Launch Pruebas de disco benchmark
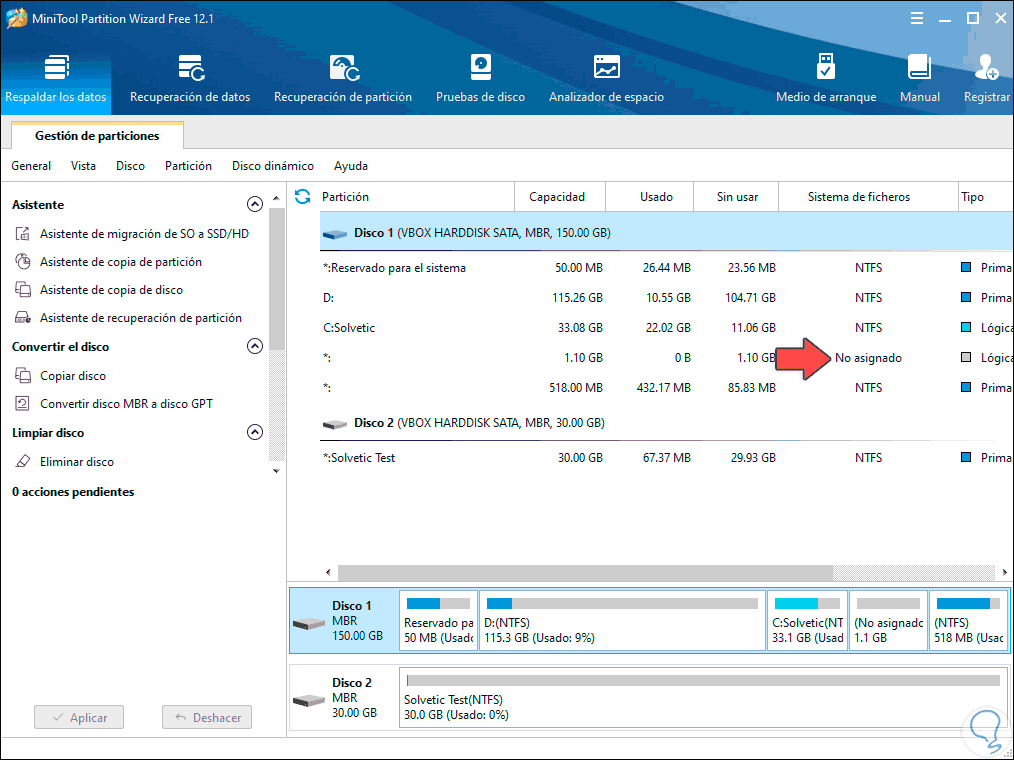The image size is (1014, 760). click(x=480, y=68)
